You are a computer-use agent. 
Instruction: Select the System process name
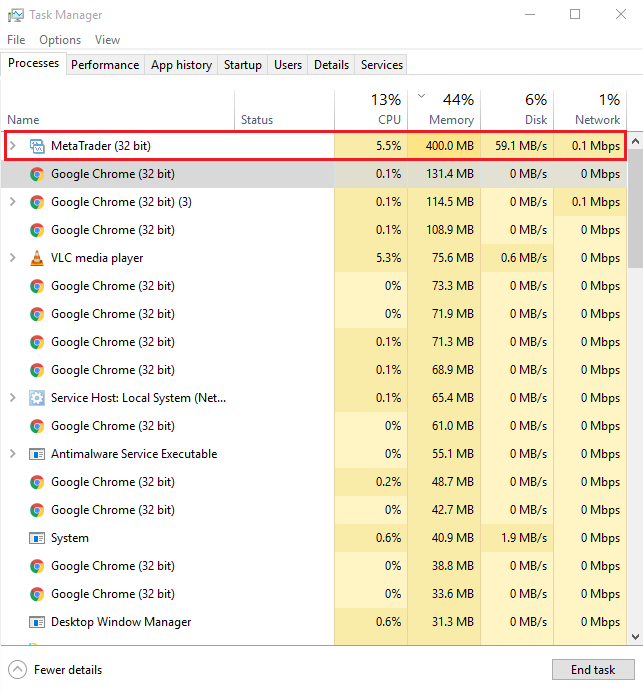coord(70,538)
